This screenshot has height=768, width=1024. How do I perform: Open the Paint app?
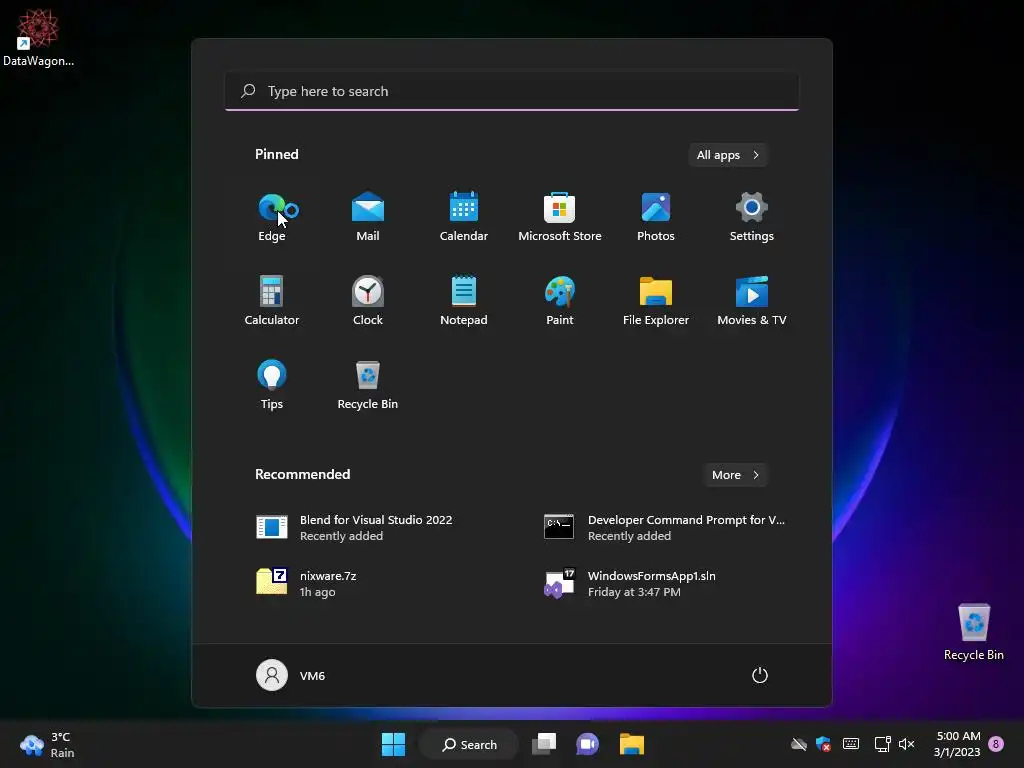tap(560, 301)
